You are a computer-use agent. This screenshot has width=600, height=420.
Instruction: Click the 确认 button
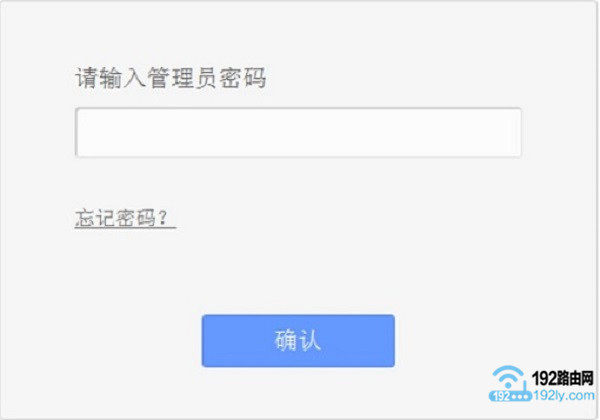click(298, 341)
